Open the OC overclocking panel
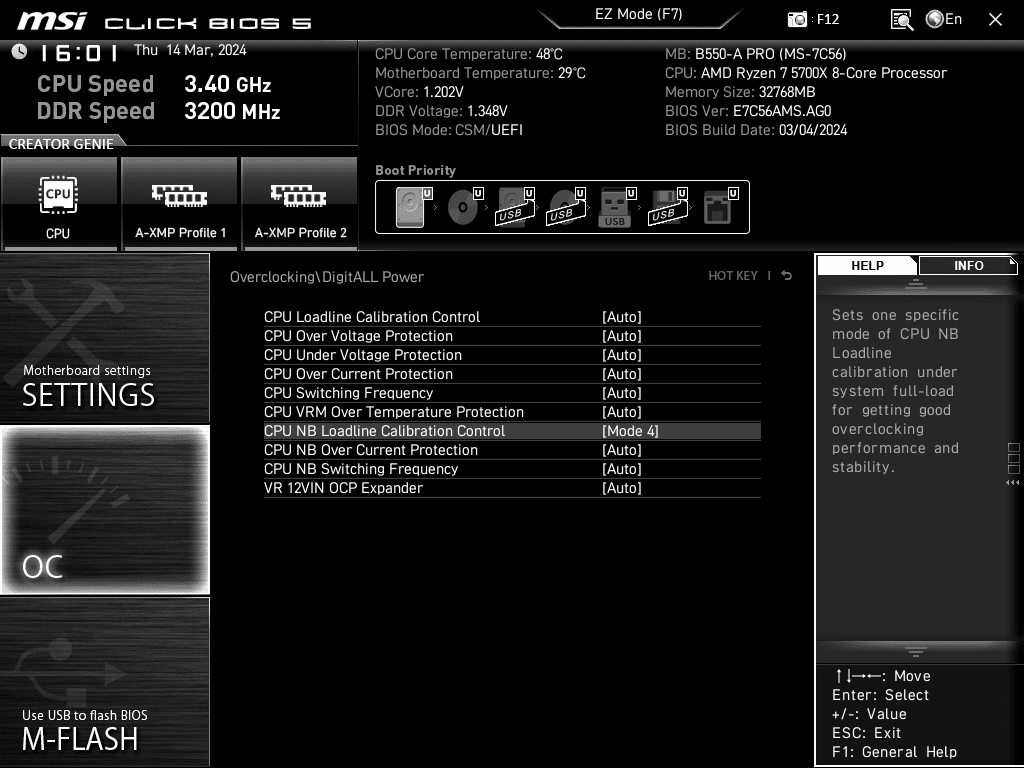 104,509
